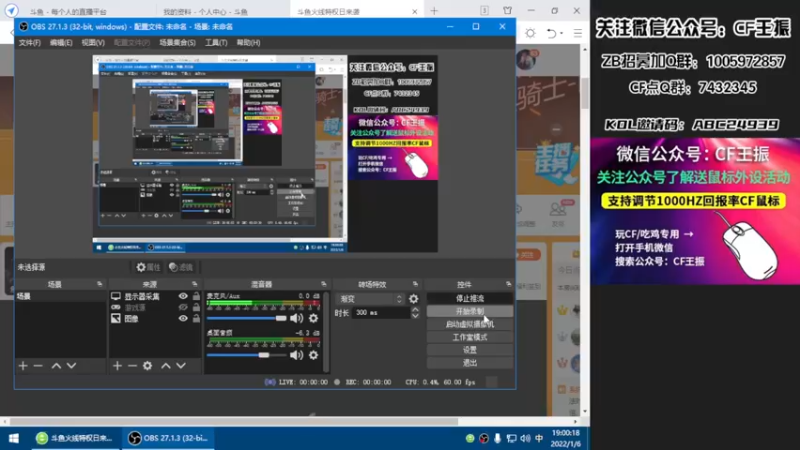Switch to browser tab 我的资料 - 个人中心

coord(206,11)
